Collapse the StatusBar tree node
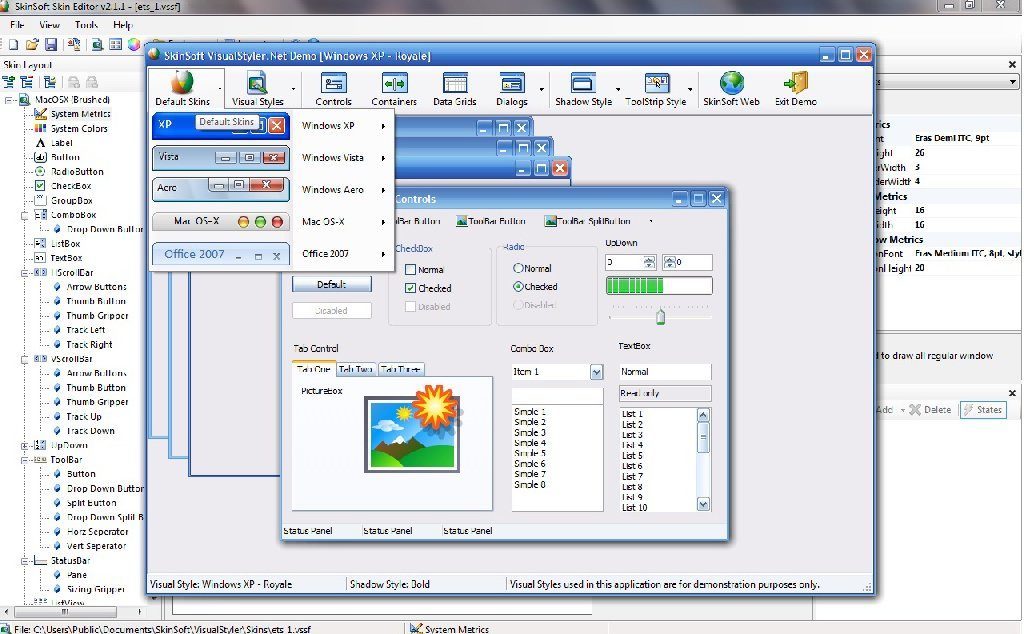Screen dimensions: 1024x634 click(25, 560)
